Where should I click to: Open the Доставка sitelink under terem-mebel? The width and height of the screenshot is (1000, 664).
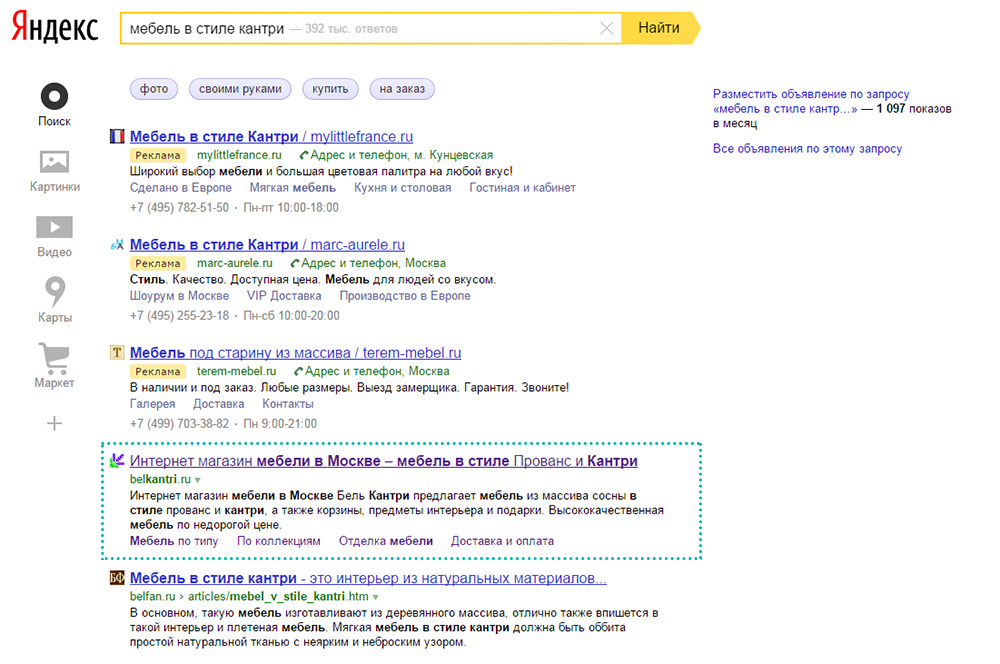[218, 404]
